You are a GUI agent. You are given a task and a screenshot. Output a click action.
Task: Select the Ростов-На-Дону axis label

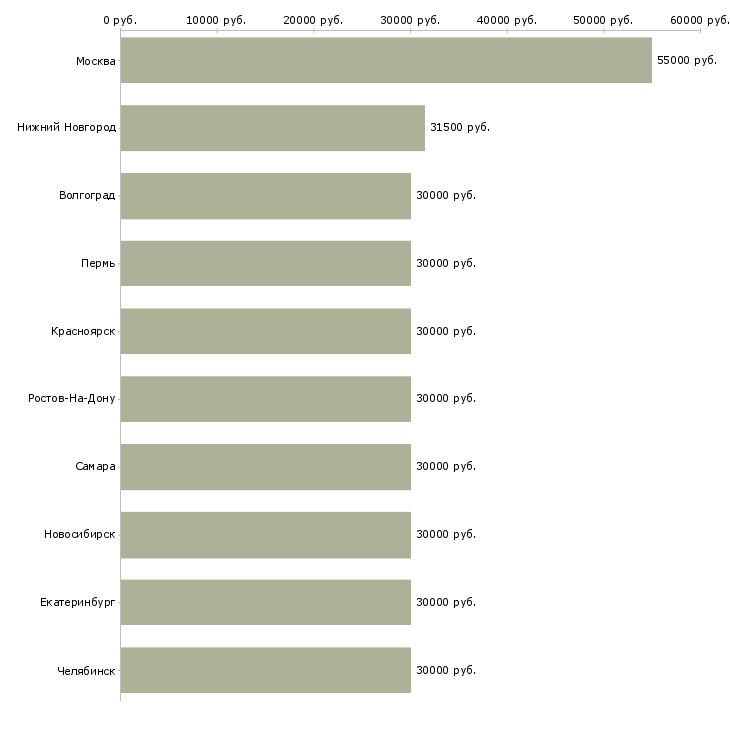pos(72,398)
